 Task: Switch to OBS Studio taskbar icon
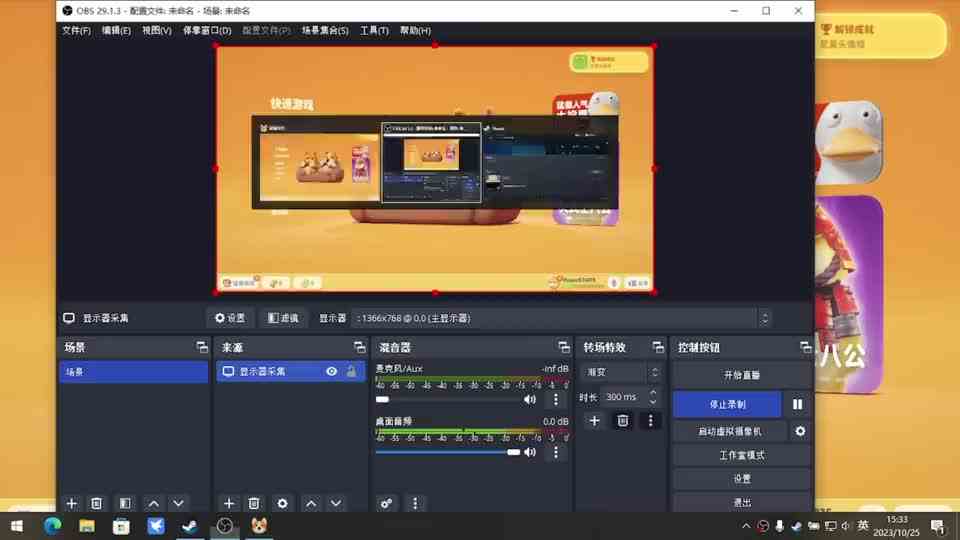(225, 526)
